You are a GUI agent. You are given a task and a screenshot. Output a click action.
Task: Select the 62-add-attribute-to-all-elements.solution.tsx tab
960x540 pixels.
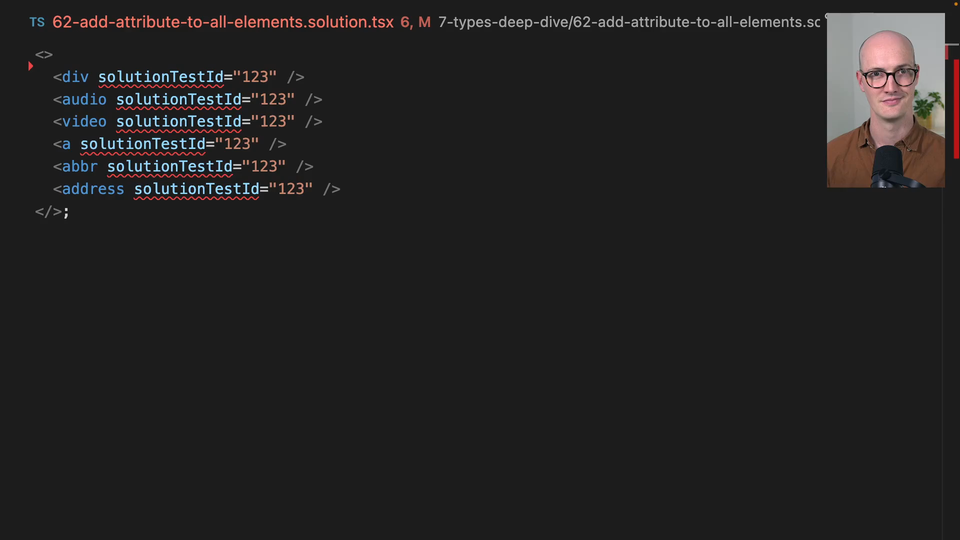[223, 22]
